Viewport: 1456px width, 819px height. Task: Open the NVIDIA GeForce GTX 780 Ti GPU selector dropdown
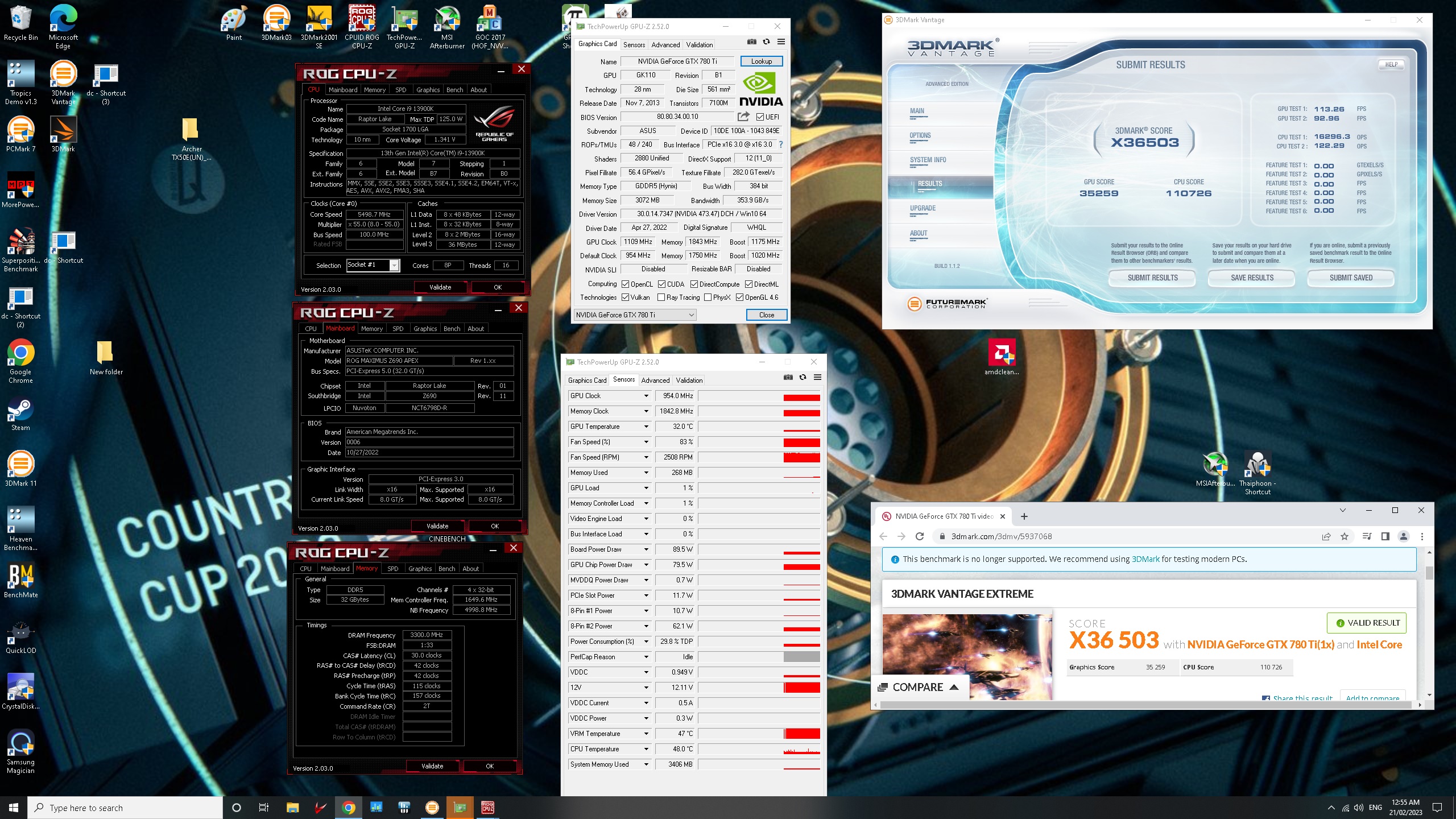click(635, 315)
